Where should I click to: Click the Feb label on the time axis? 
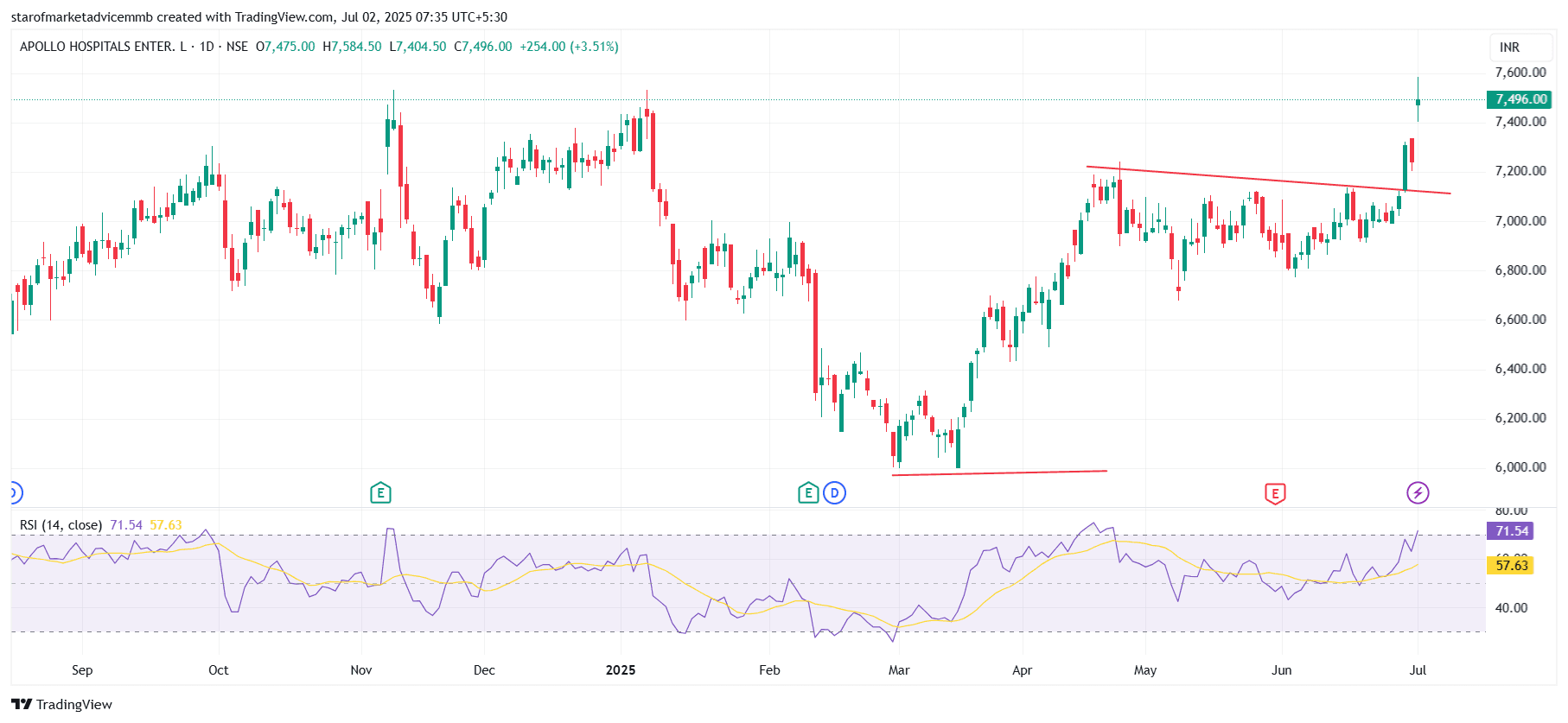coord(769,670)
